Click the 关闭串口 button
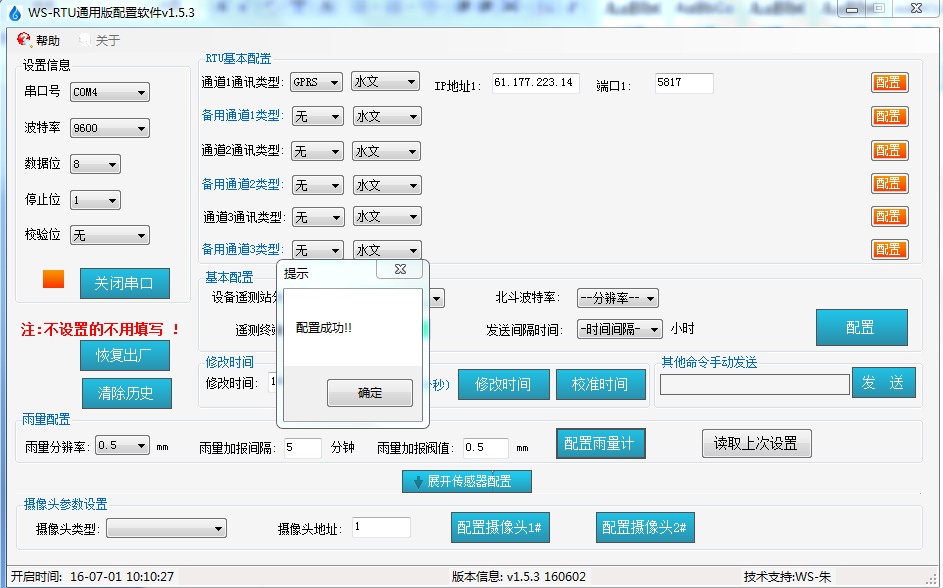The height and width of the screenshot is (588, 943). tap(124, 283)
